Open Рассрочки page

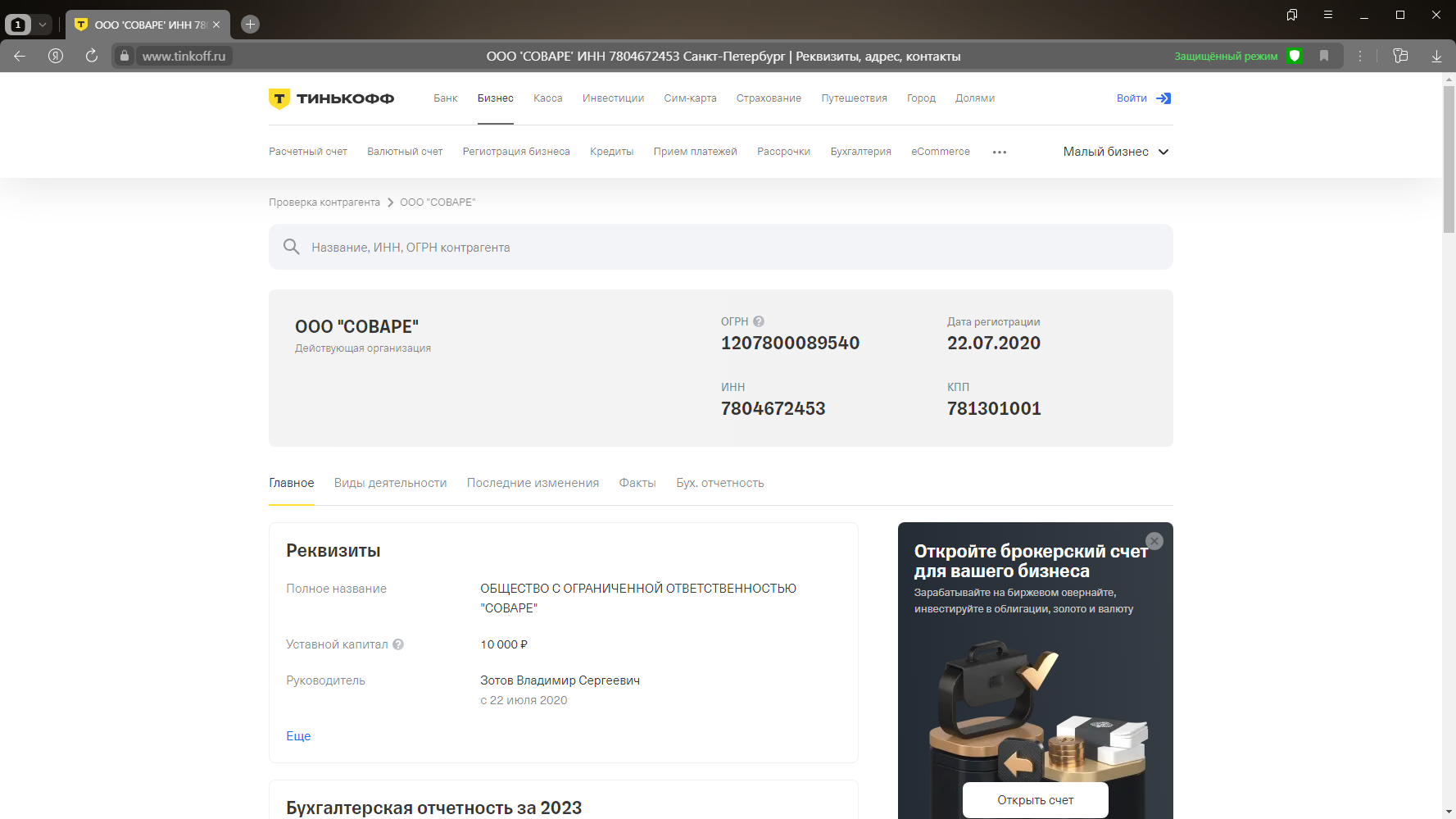pos(784,152)
